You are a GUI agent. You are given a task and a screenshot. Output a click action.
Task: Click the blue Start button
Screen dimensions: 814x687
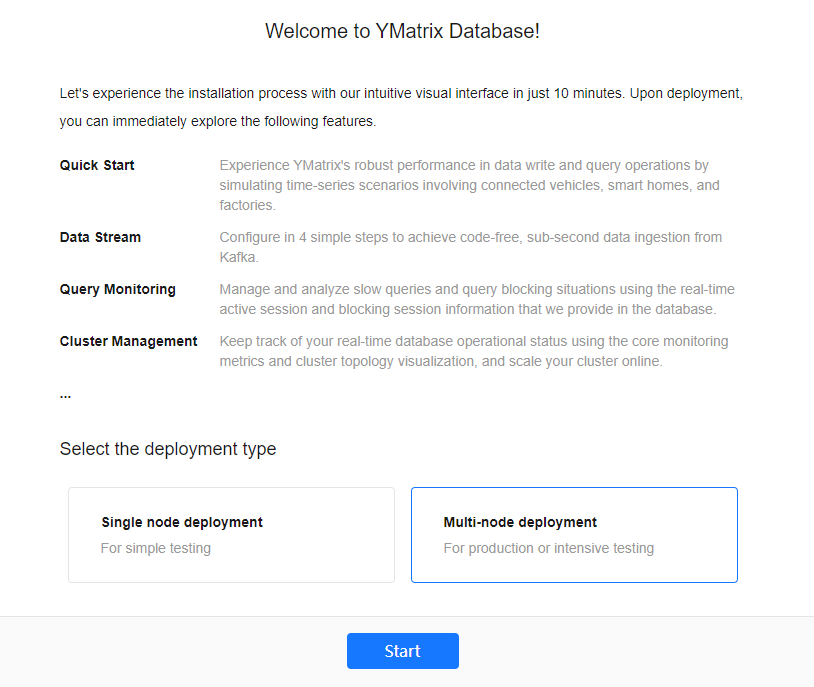402,651
